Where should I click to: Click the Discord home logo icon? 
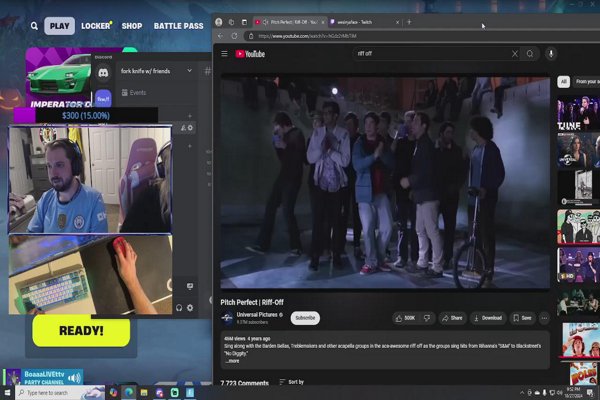click(x=103, y=73)
